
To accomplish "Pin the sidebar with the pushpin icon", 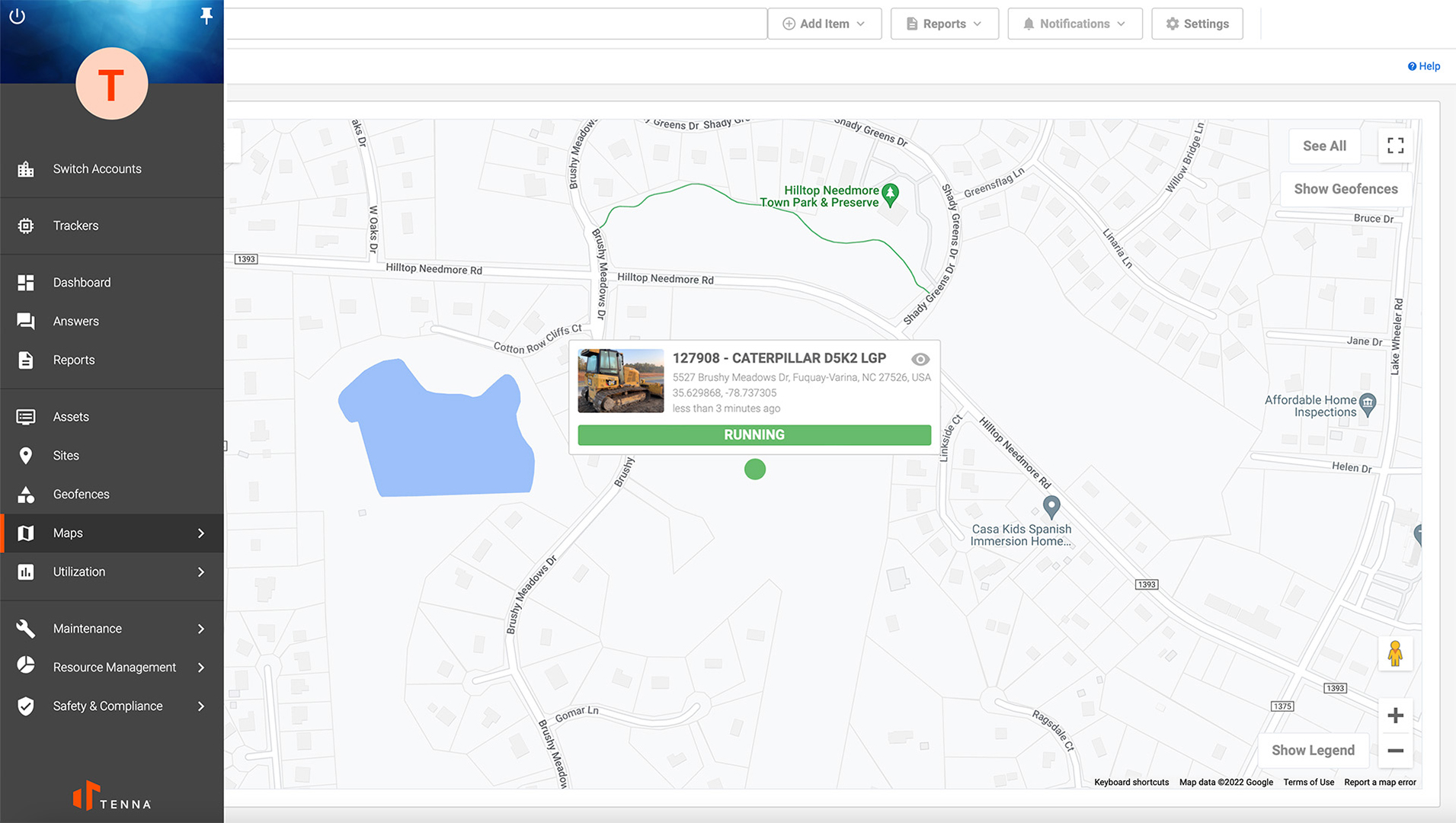I will 206,16.
